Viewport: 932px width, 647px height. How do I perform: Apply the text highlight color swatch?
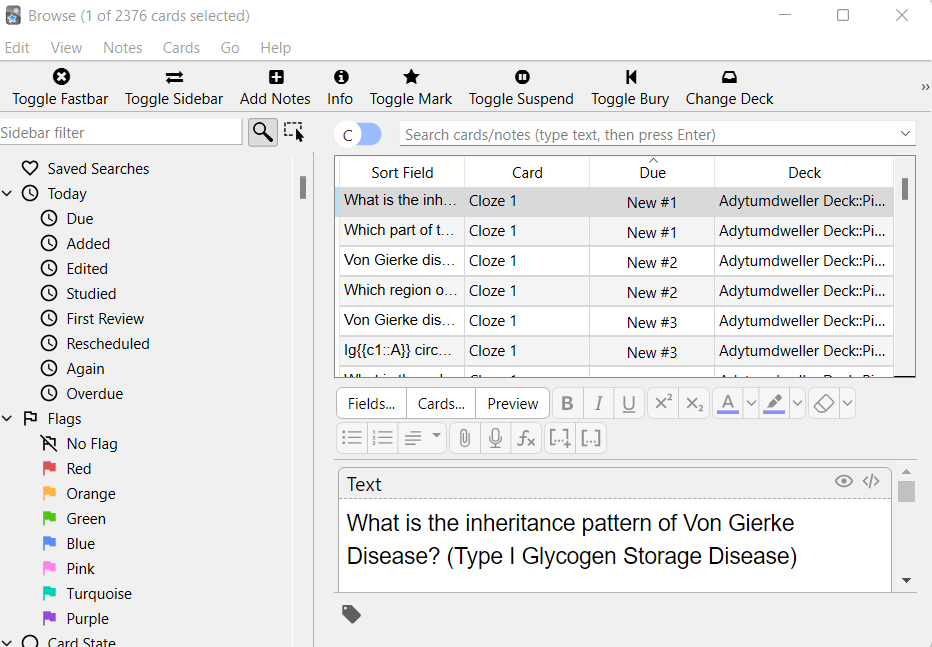774,404
